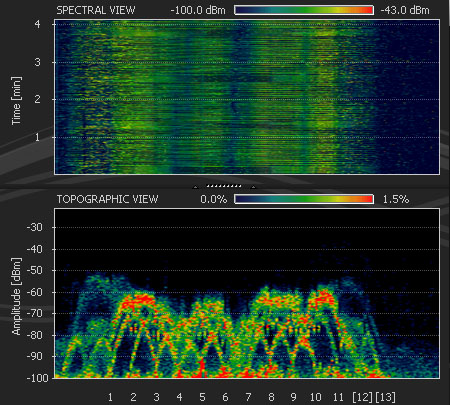Click the dotted splitter grip between the views
450x405 pixels.
[224, 186]
